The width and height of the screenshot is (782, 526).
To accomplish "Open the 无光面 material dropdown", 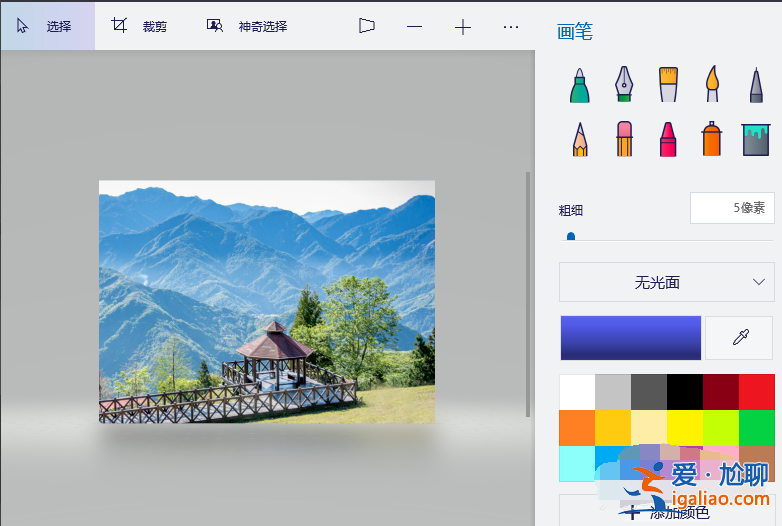I will coord(667,282).
